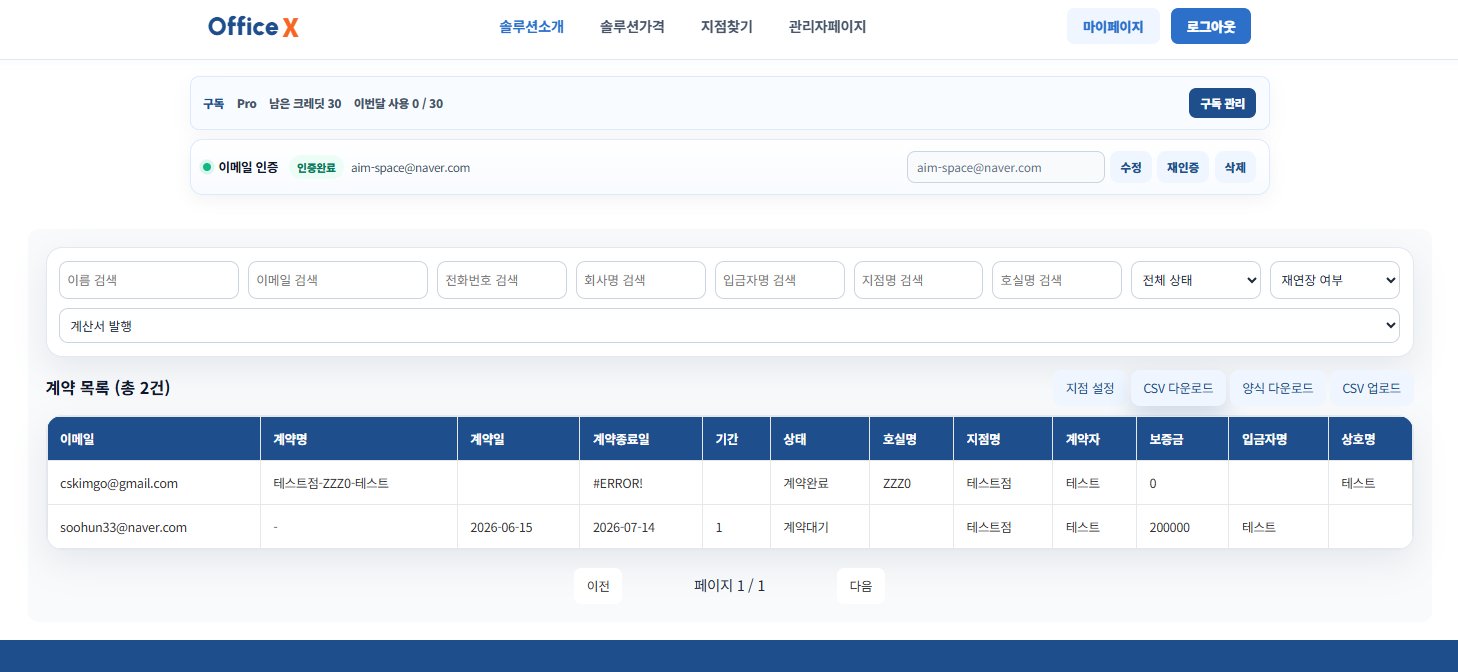This screenshot has width=1458, height=672.
Task: Expand the 재연장 여부 dropdown
Action: [x=1335, y=280]
